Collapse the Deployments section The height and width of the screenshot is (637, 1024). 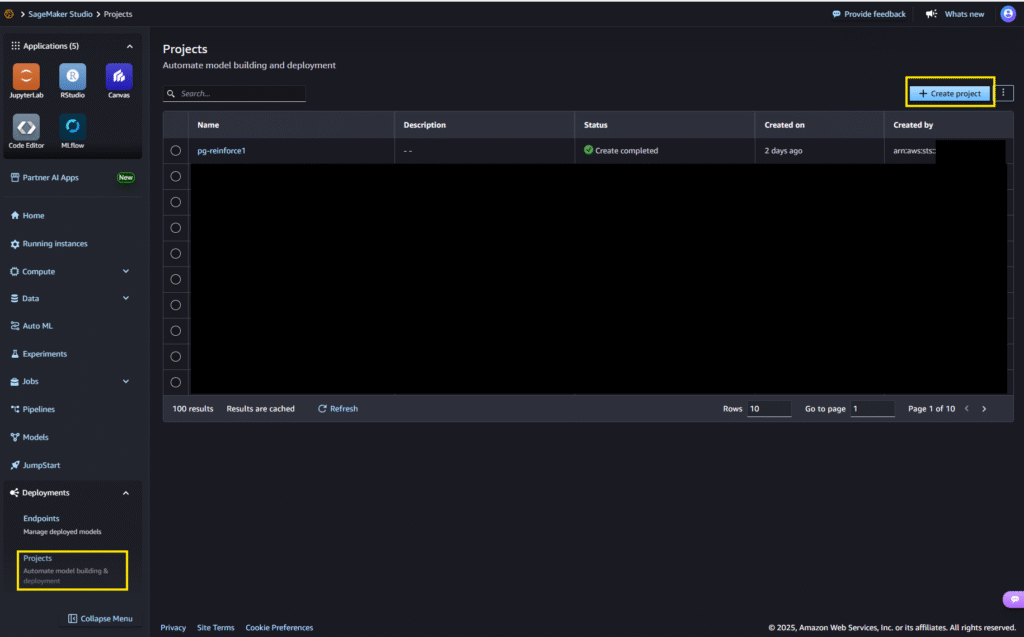click(x=125, y=493)
